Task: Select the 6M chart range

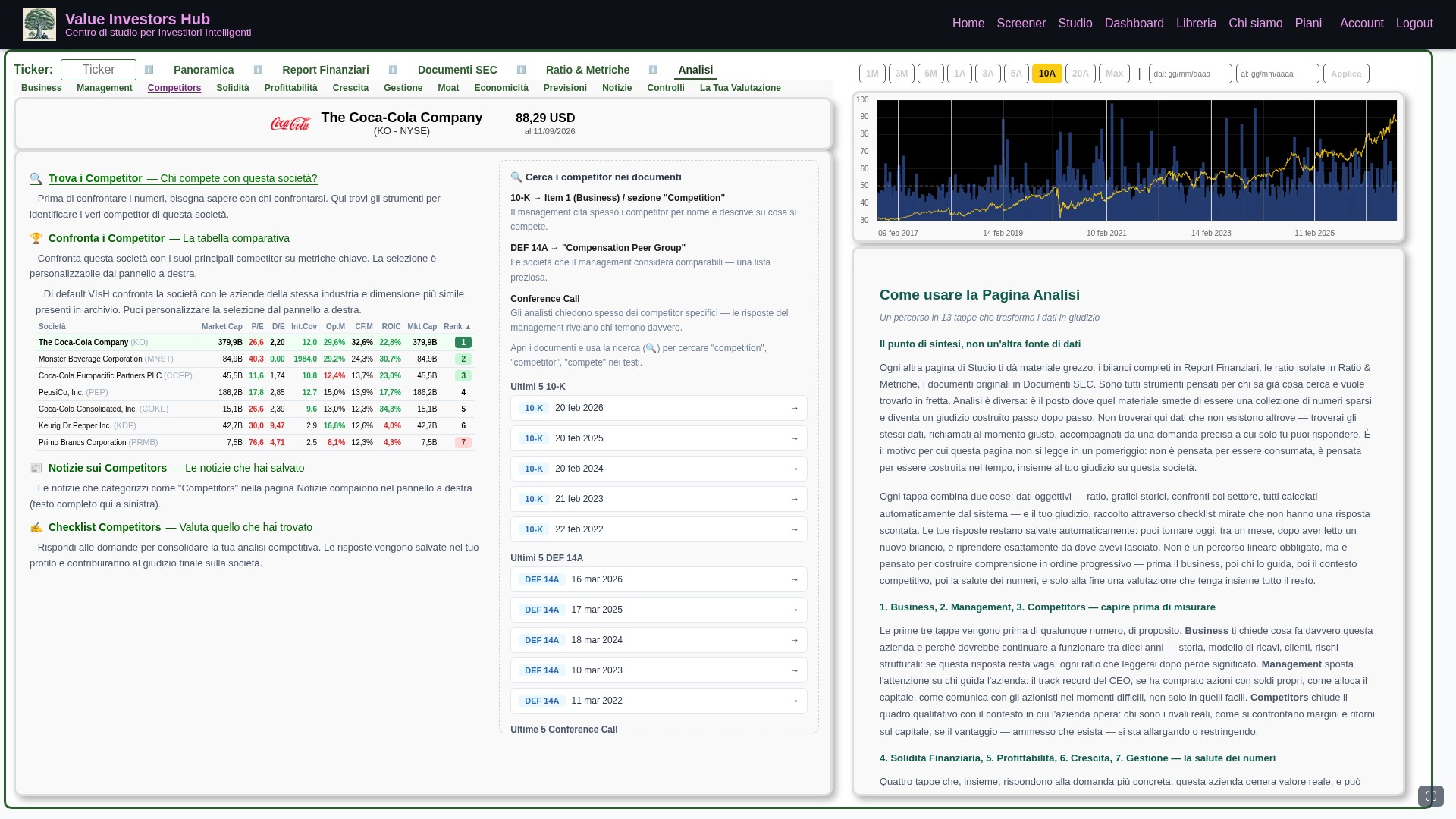Action: pos(930,74)
